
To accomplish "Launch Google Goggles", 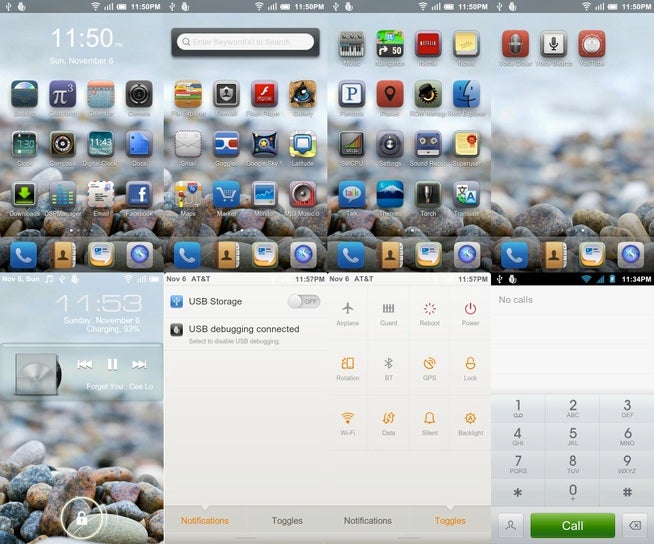I will tap(226, 144).
